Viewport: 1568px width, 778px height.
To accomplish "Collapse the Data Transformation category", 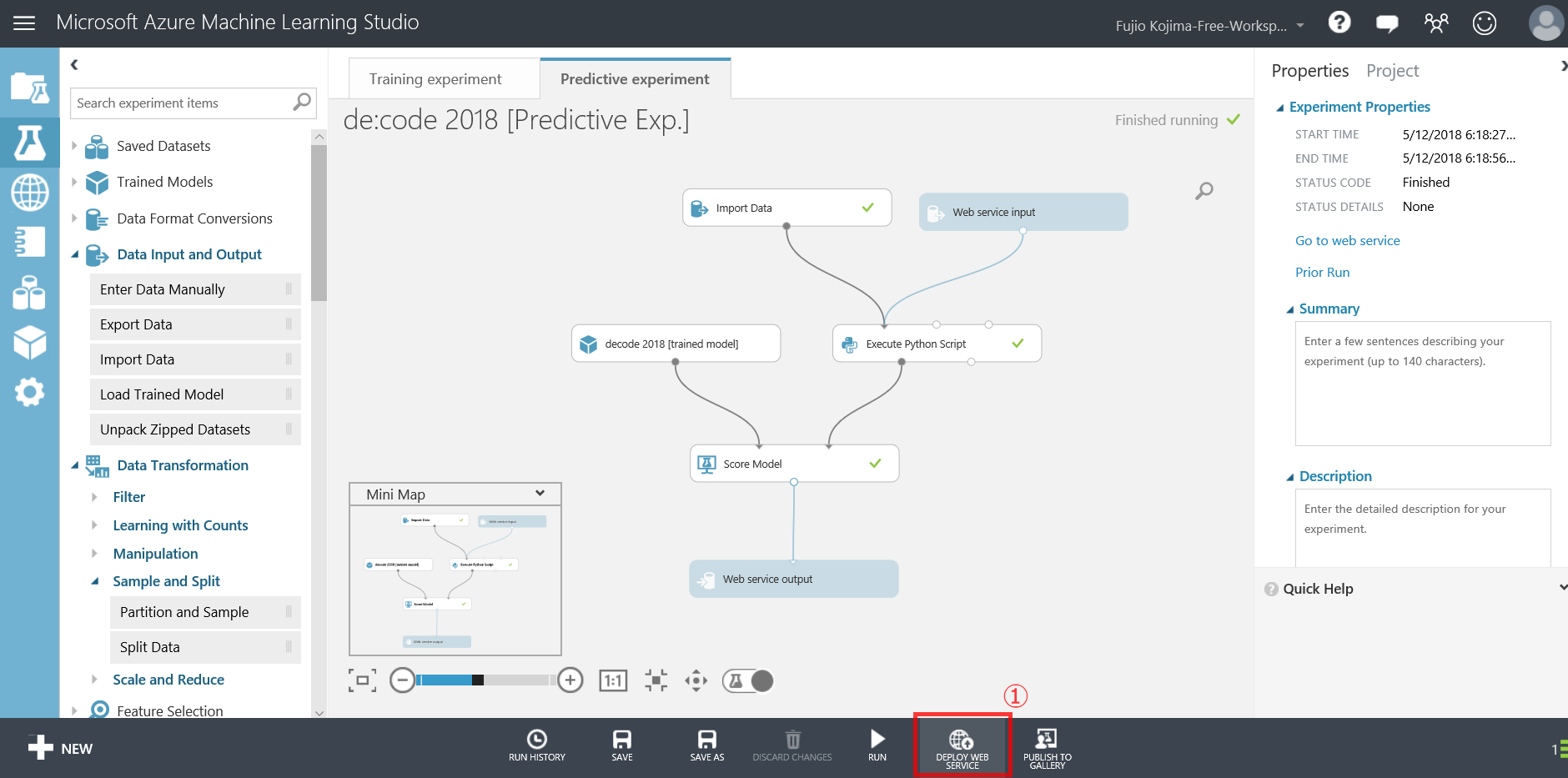I will 74,465.
